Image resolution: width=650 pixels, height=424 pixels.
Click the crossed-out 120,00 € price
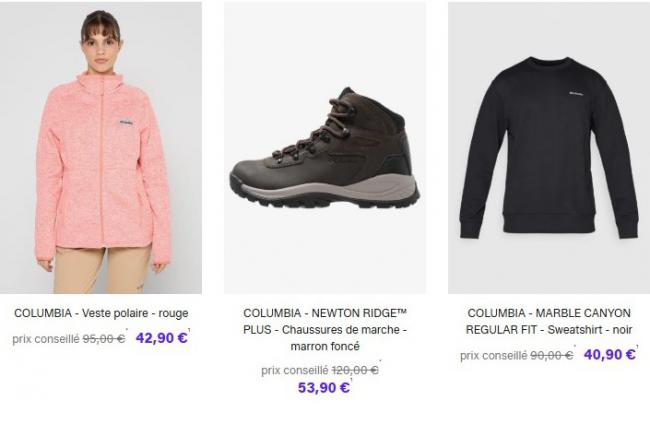coord(355,370)
